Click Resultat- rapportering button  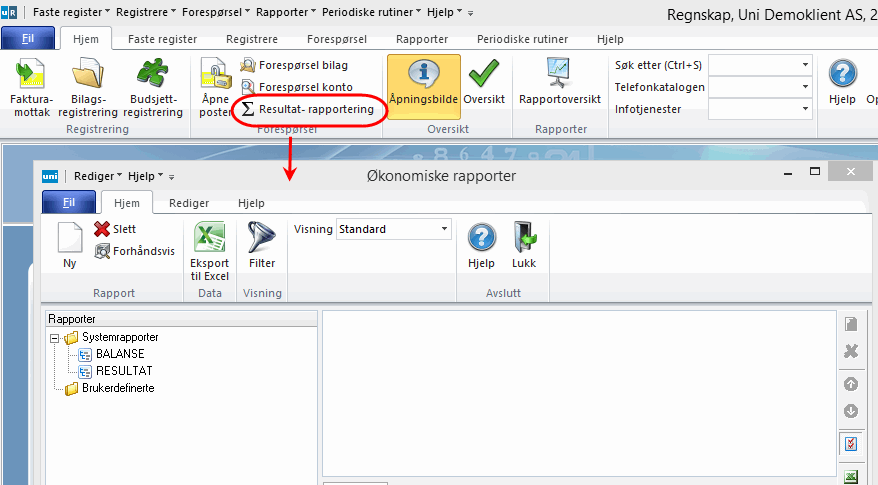[308, 109]
